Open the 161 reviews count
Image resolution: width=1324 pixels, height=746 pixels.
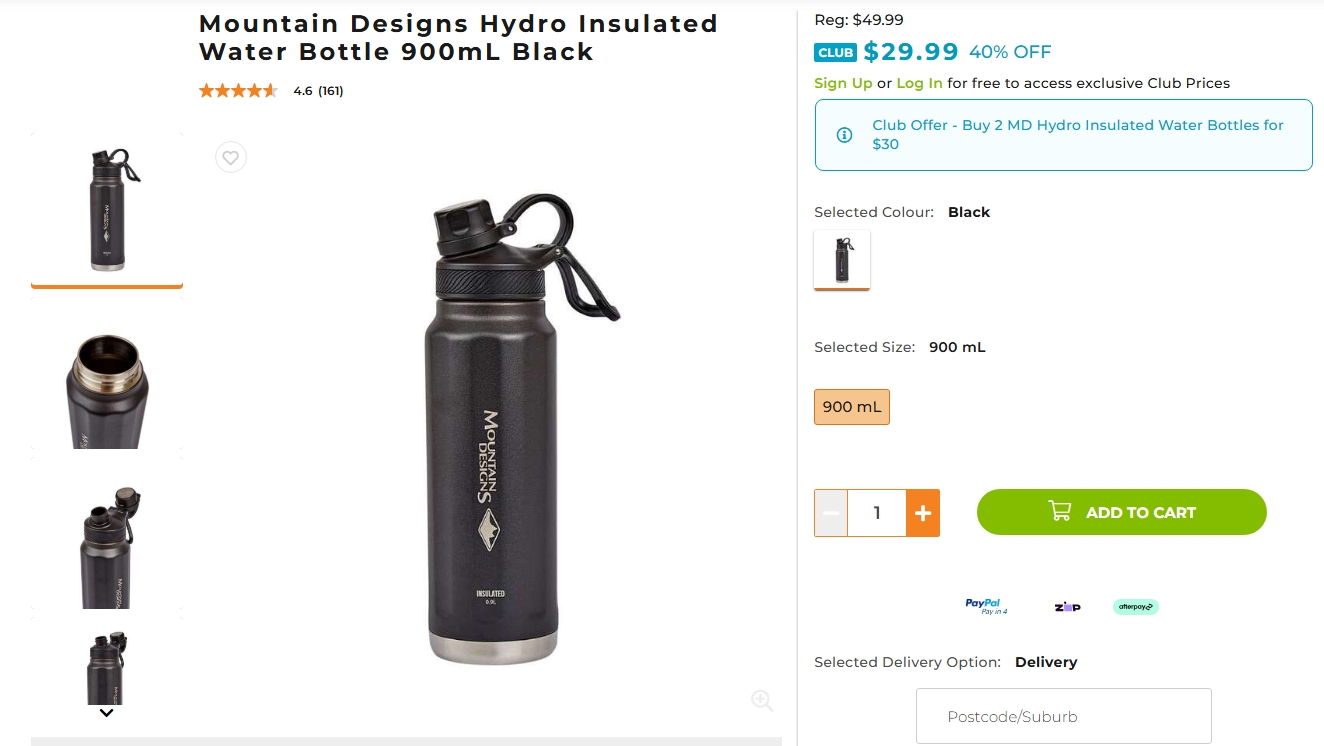[331, 91]
